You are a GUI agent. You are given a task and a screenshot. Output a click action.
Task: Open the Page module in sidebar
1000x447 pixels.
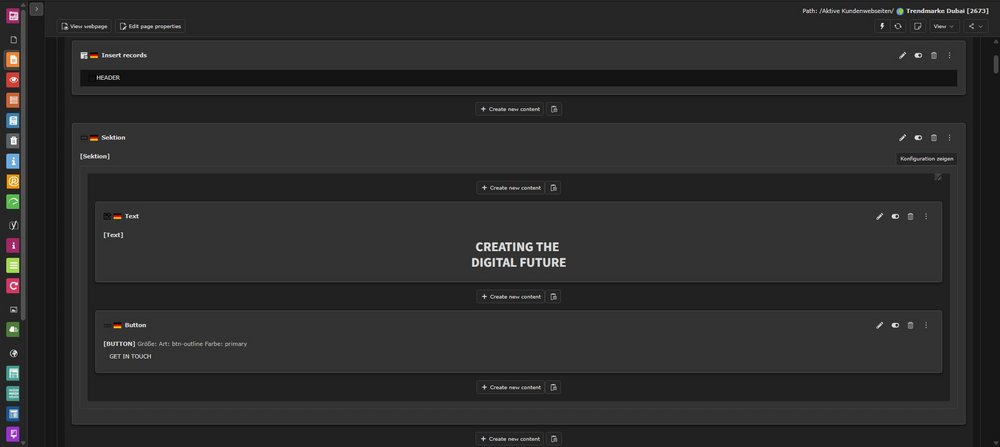pos(13,59)
